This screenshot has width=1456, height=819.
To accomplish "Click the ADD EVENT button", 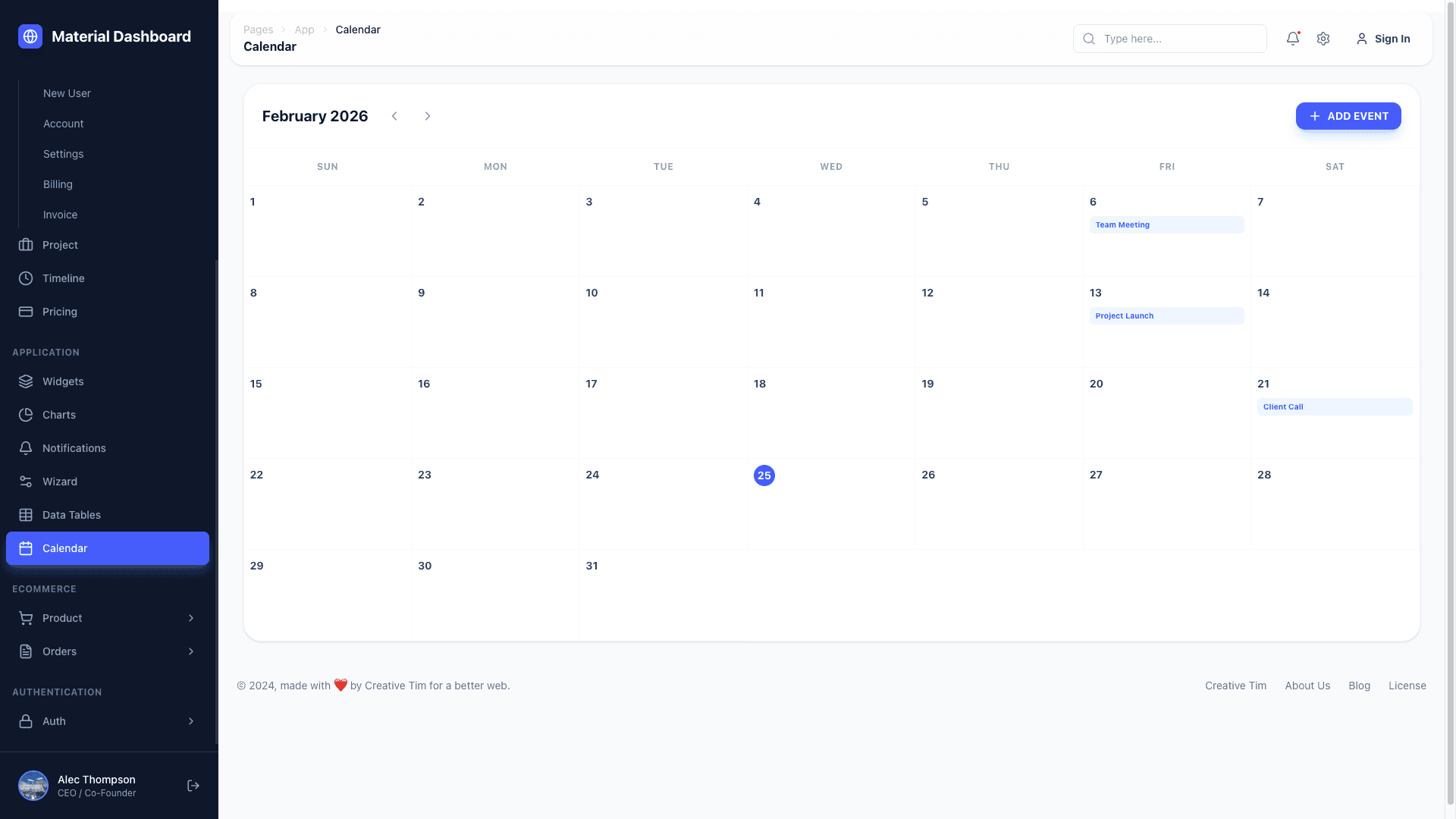I will pos(1348,116).
